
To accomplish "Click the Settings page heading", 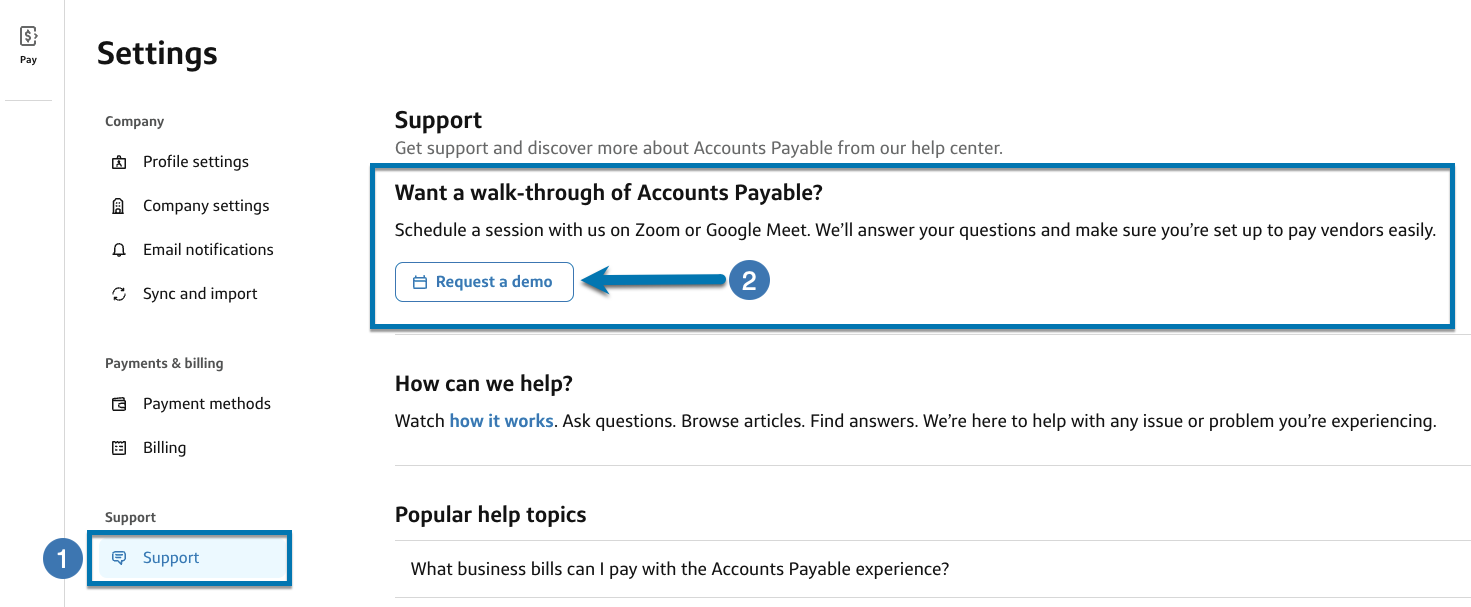I will click(x=156, y=53).
